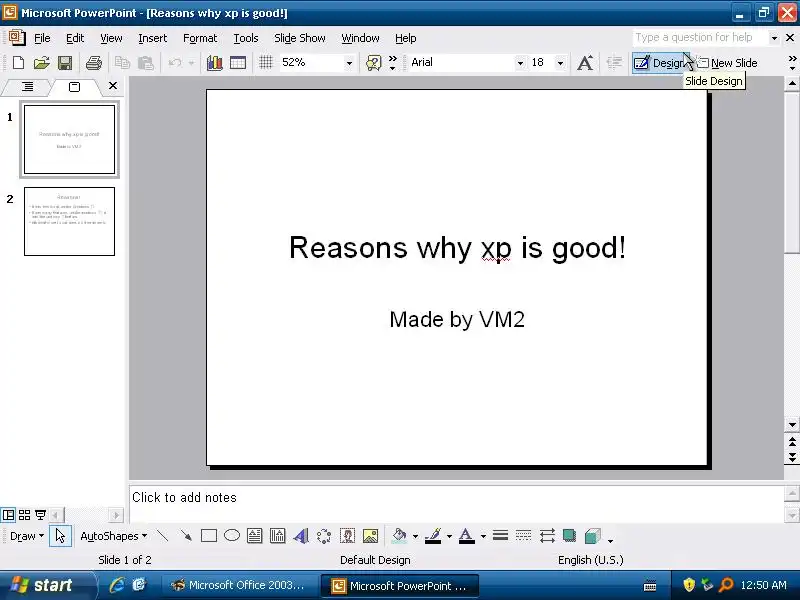Click the Click to add notes area

456,504
